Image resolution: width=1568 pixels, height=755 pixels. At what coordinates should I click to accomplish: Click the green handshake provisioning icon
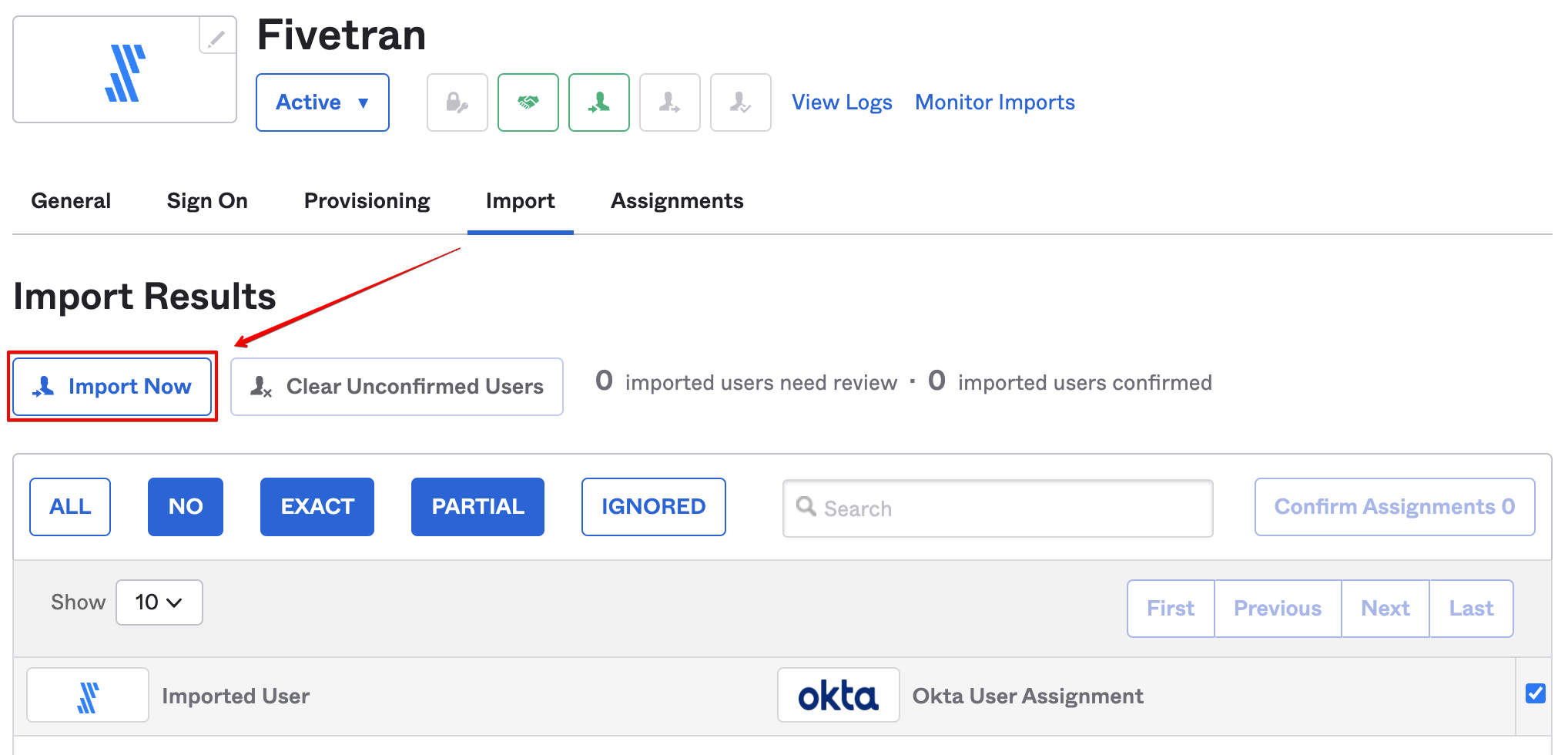(528, 102)
